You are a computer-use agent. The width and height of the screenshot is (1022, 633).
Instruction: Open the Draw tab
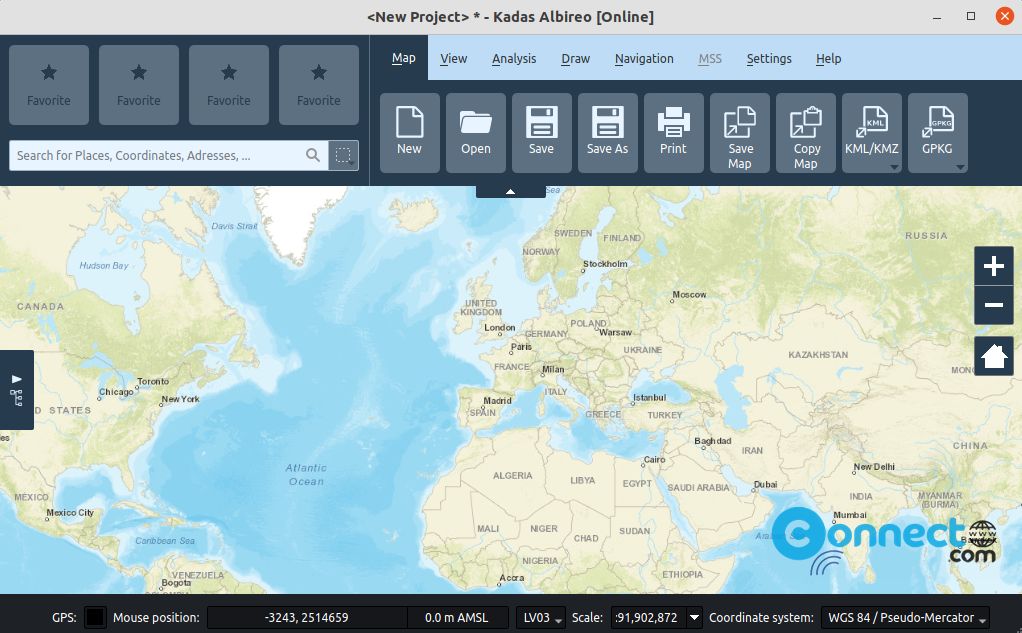pyautogui.click(x=576, y=59)
